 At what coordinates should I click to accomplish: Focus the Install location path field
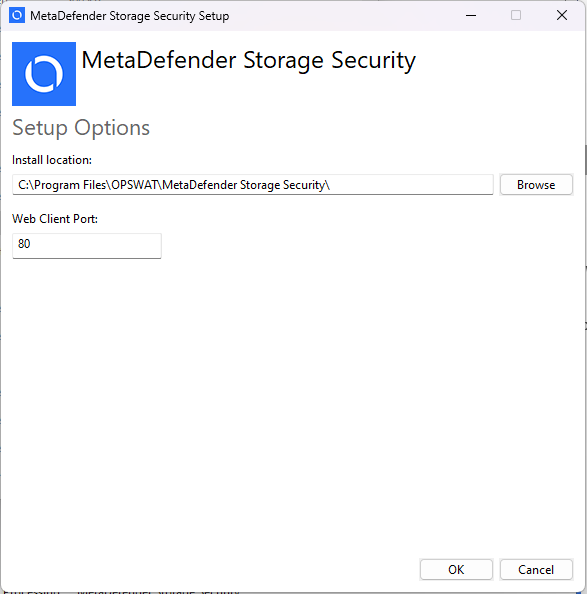(x=253, y=185)
